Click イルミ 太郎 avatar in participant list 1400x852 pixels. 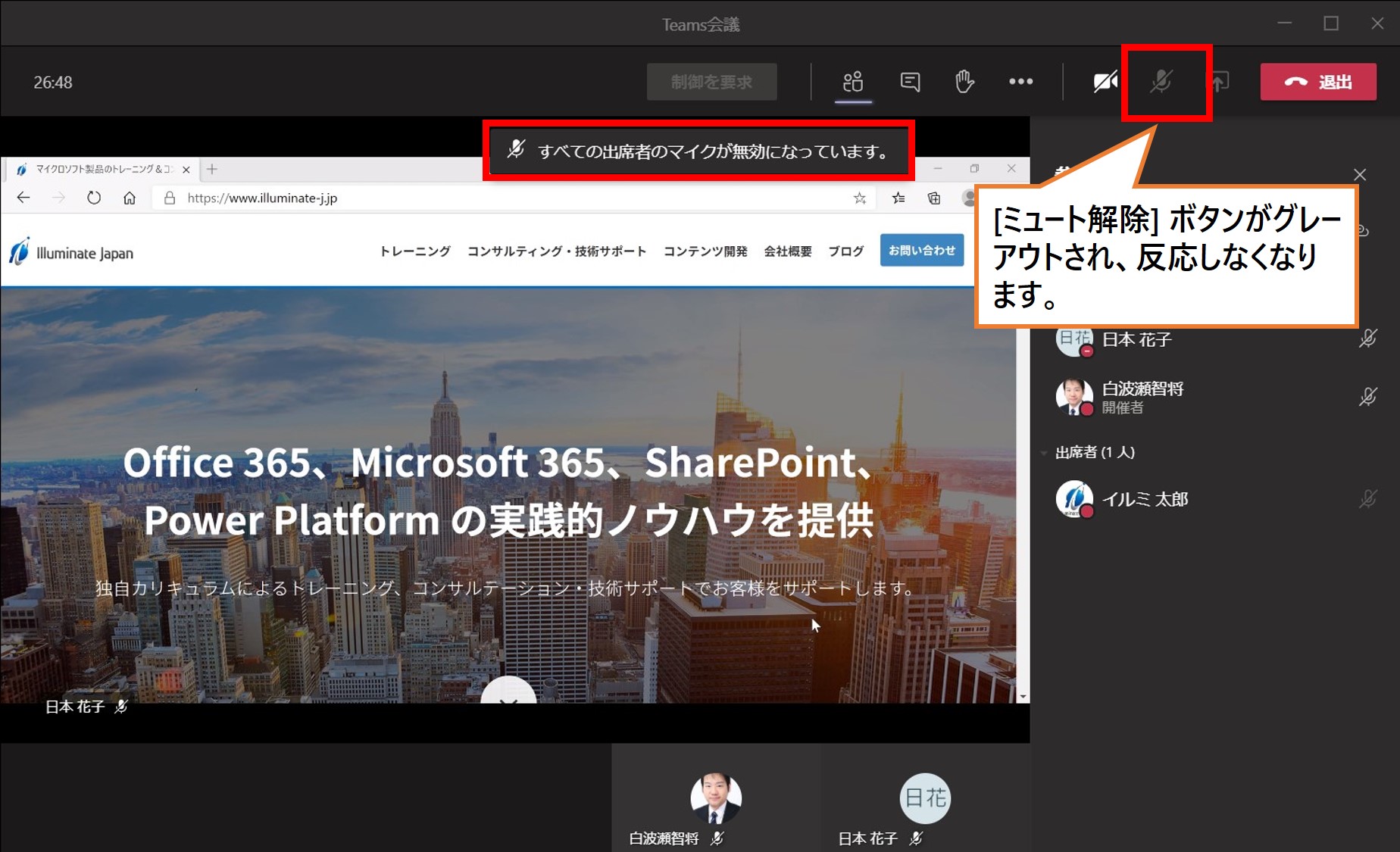1074,499
